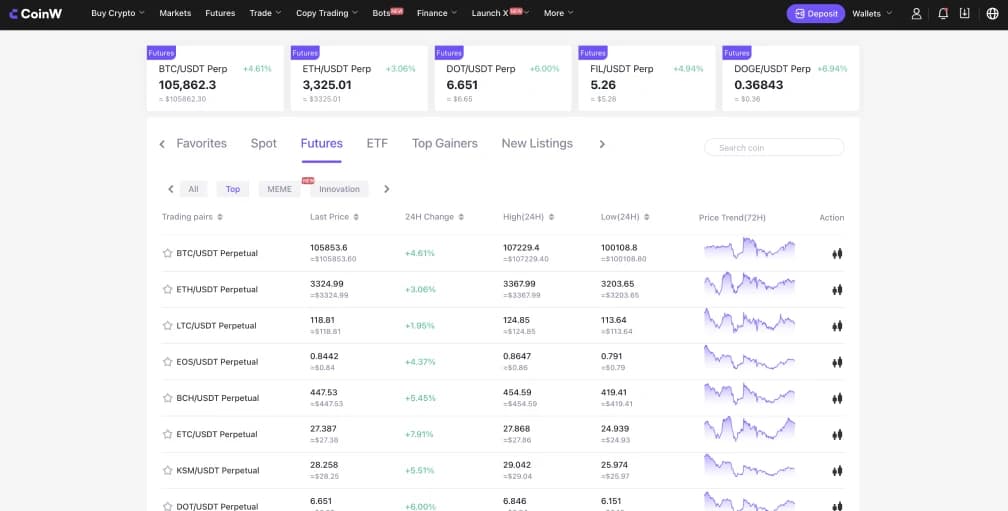Switch to the Top Gainers tab
1008x511 pixels.
pyautogui.click(x=445, y=143)
